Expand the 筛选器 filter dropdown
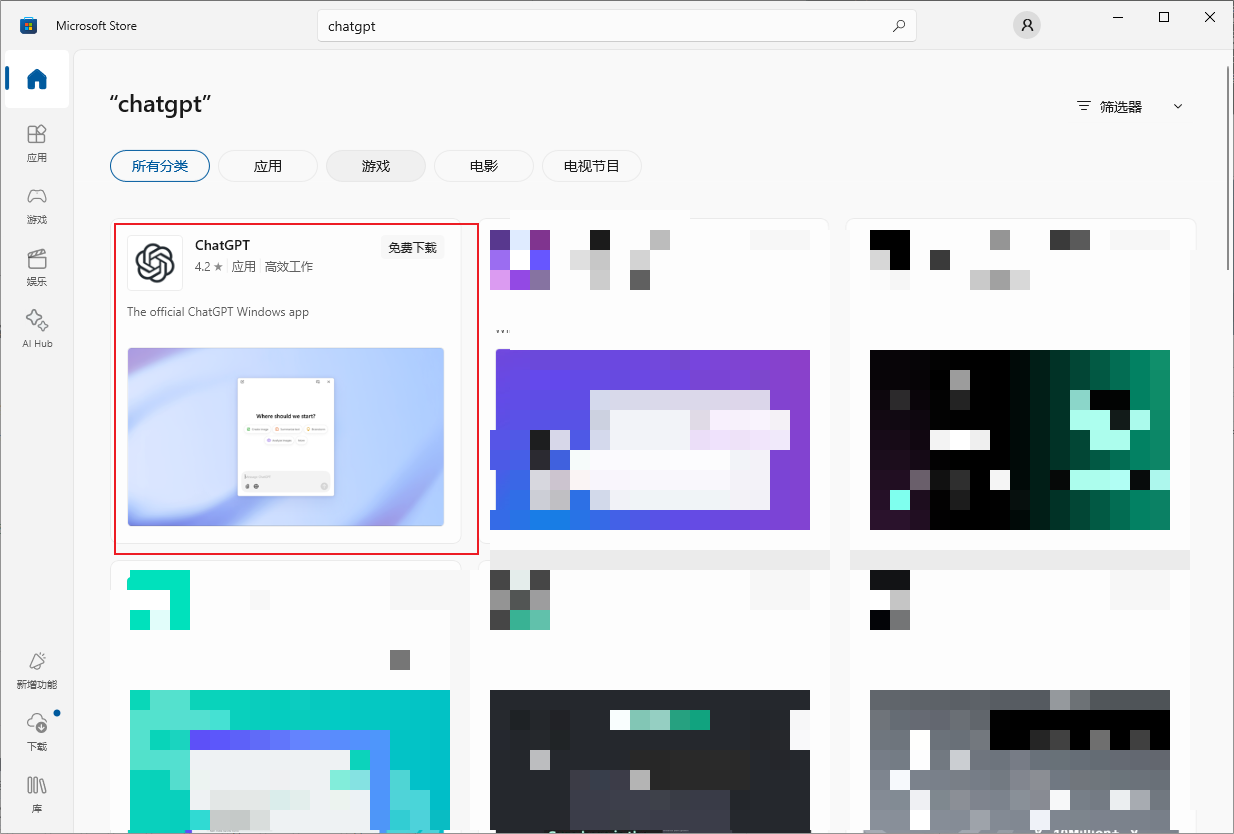The height and width of the screenshot is (834, 1234). [1120, 107]
